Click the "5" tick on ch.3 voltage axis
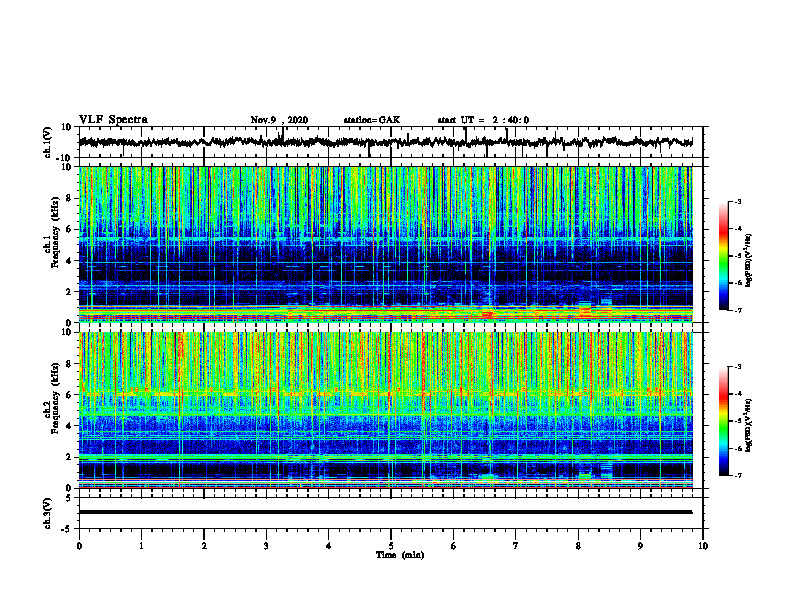Screen dimensions: 792x612 (x=69, y=498)
